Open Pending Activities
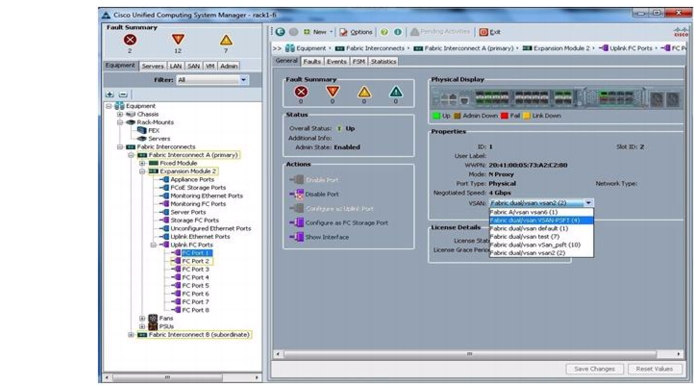The image size is (699, 388). [440, 32]
